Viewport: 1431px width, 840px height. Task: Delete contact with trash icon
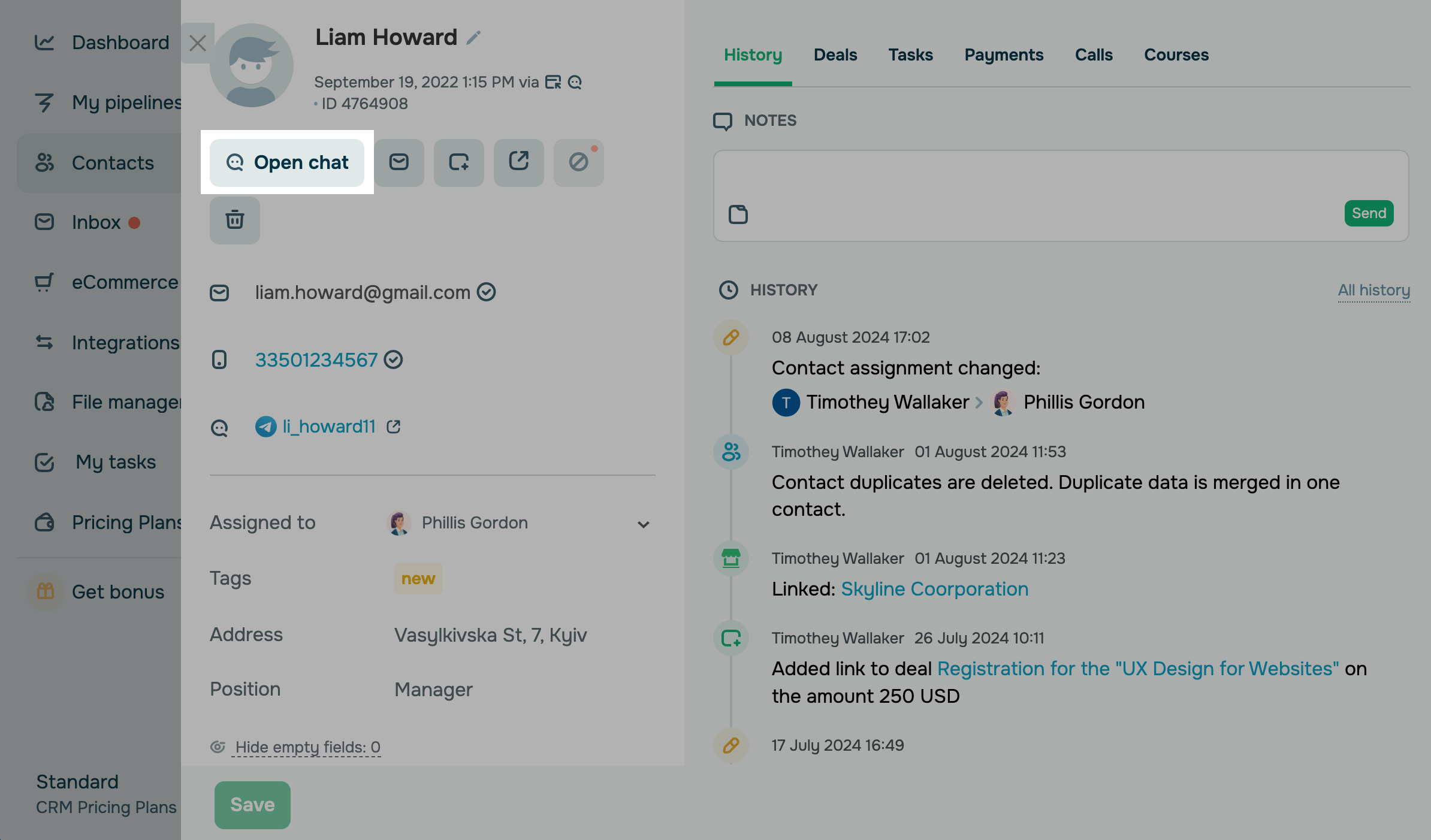tap(235, 220)
